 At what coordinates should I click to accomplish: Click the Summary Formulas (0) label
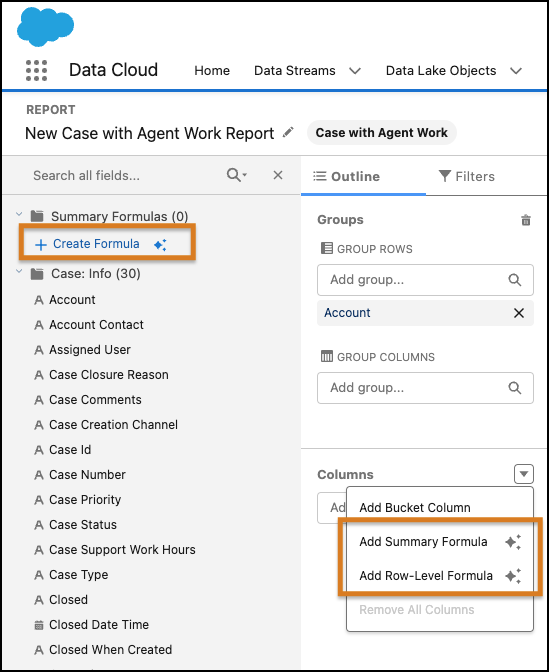pyautogui.click(x=120, y=216)
